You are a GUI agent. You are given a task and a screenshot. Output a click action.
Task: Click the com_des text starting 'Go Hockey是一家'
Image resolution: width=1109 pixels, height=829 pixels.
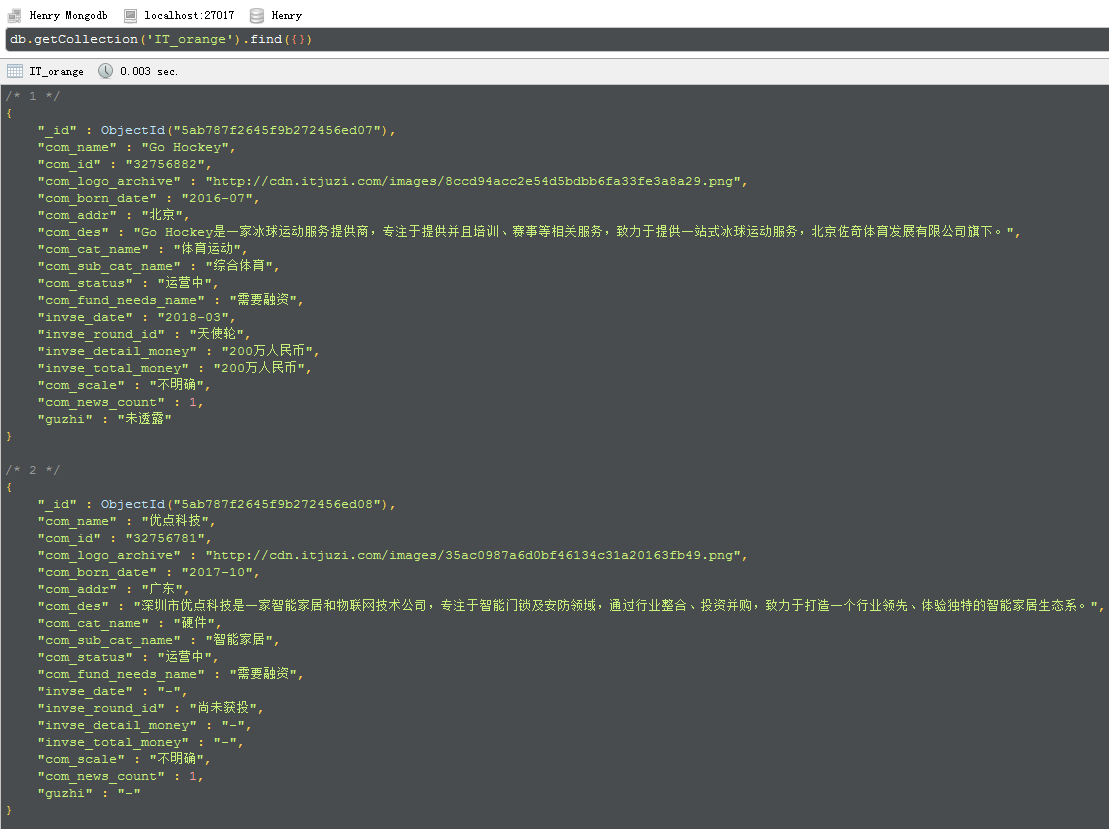tap(574, 232)
